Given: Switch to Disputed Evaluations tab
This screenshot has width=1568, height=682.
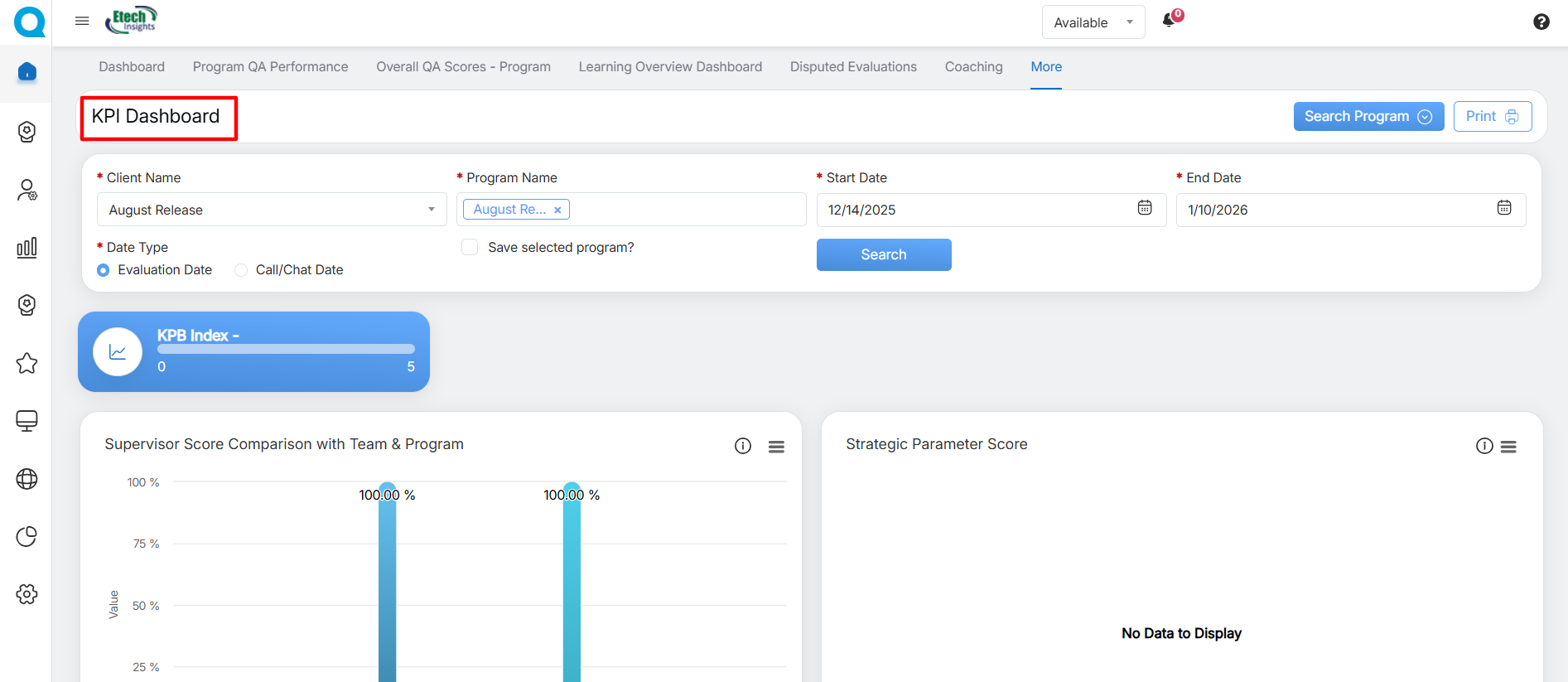Looking at the screenshot, I should coord(853,67).
